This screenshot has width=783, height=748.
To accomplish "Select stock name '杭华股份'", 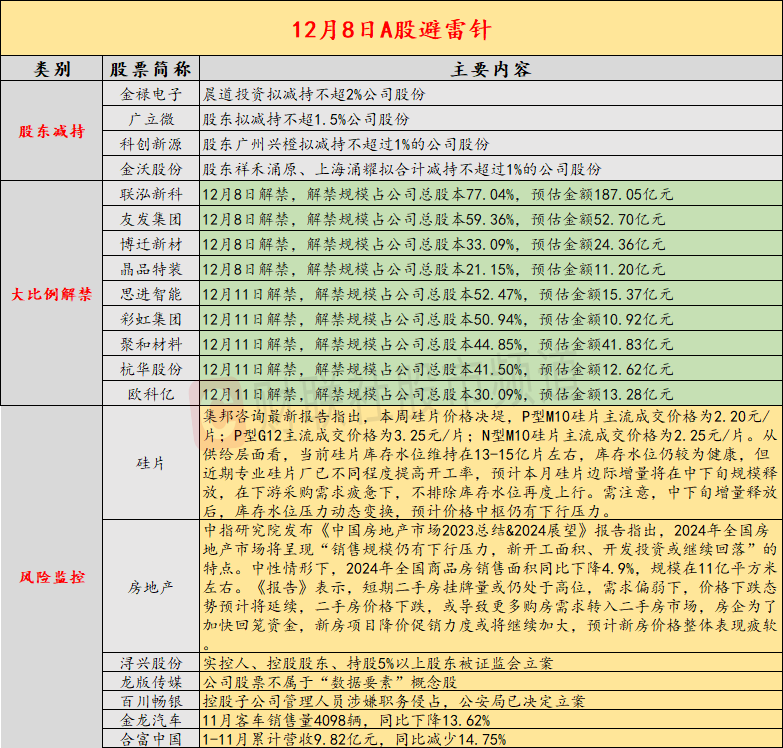I will (151, 369).
